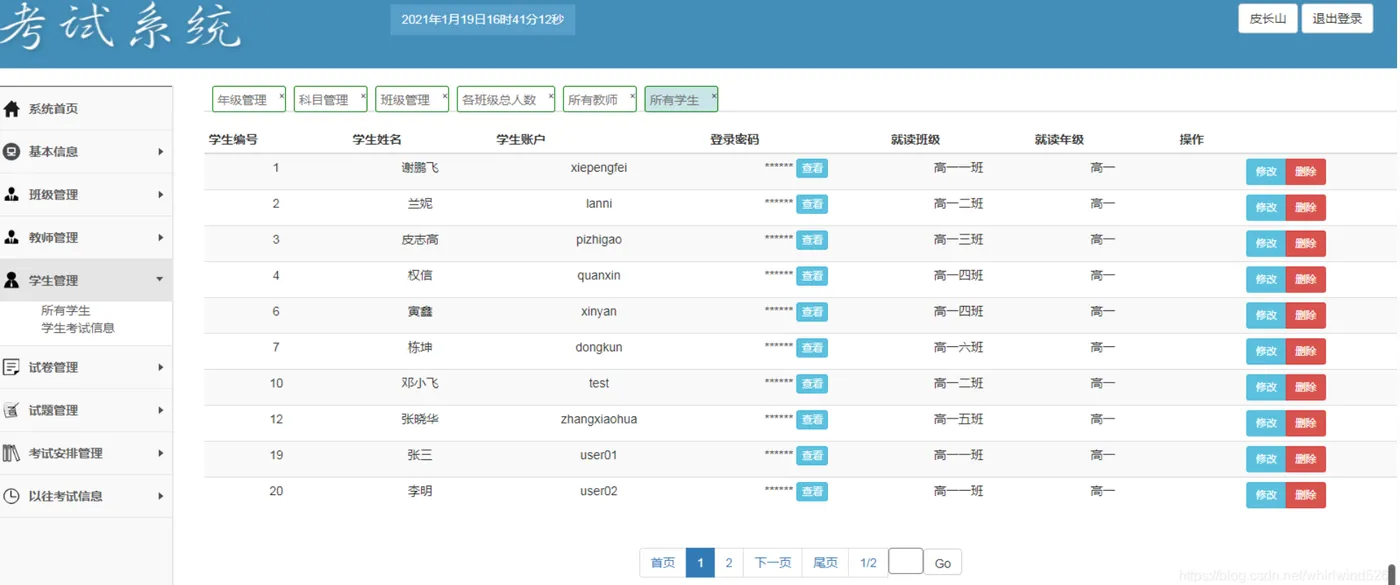Image resolution: width=1400 pixels, height=585 pixels.
Task: Click 查看 in the pizhigao row
Action: coord(812,240)
